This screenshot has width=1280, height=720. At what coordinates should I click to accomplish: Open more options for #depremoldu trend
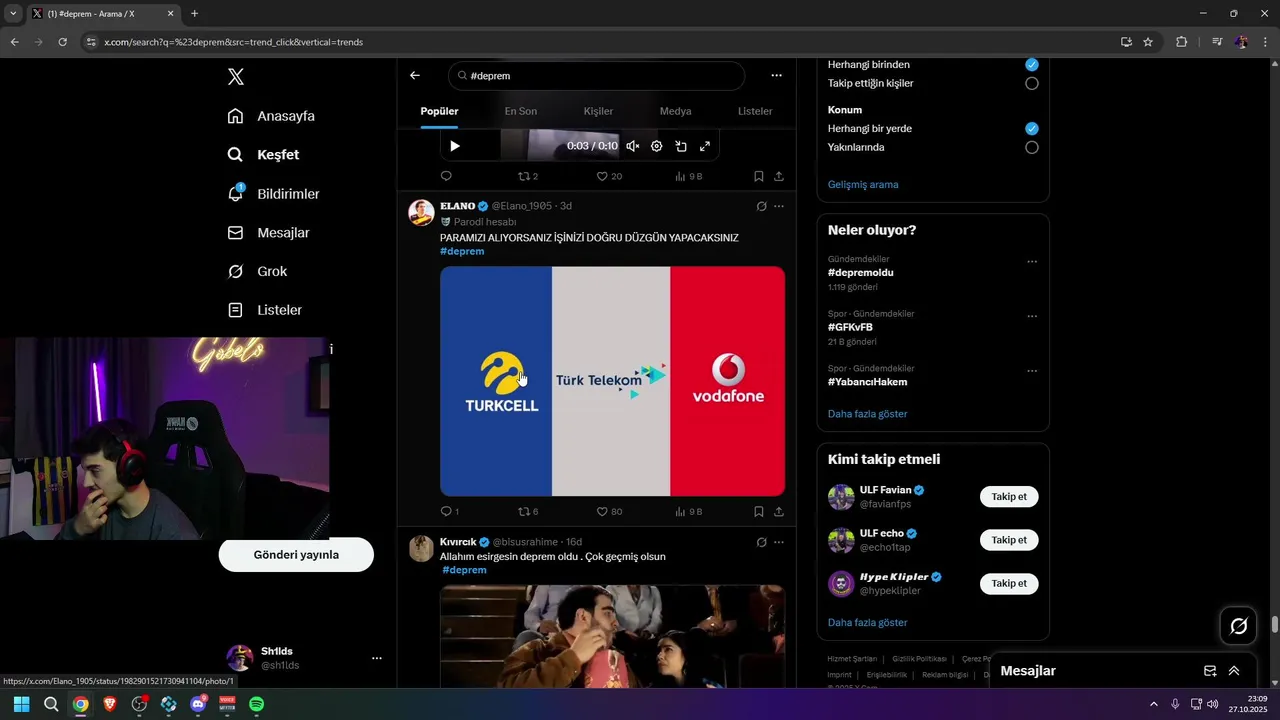(x=1032, y=262)
